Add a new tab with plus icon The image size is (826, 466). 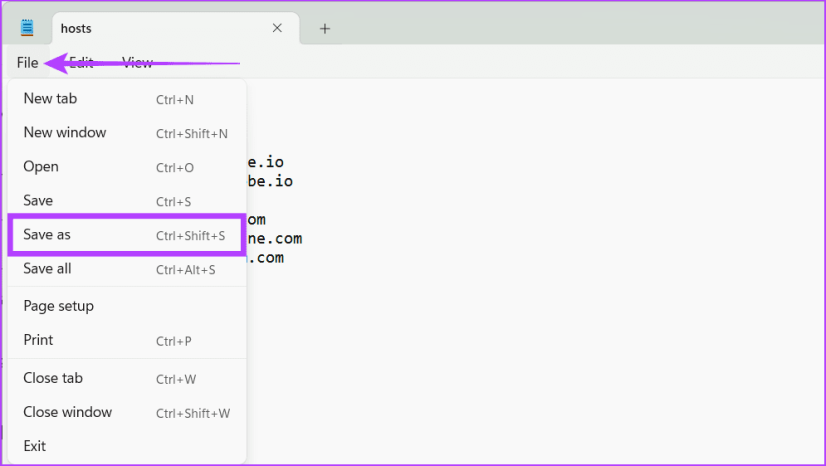(324, 28)
